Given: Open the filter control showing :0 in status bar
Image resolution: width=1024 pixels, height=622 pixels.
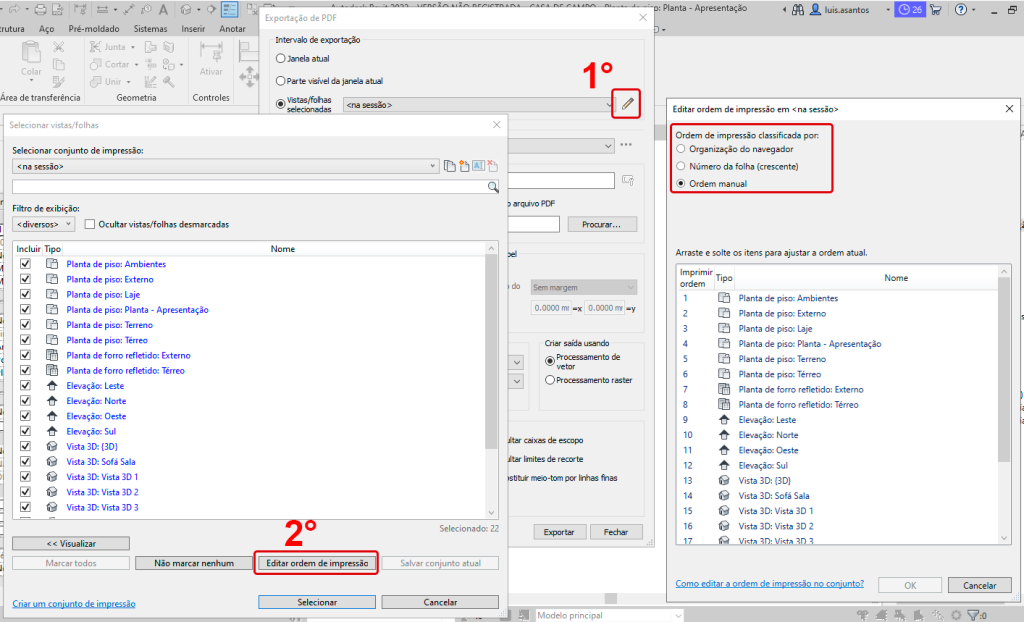Looking at the screenshot, I should [973, 615].
